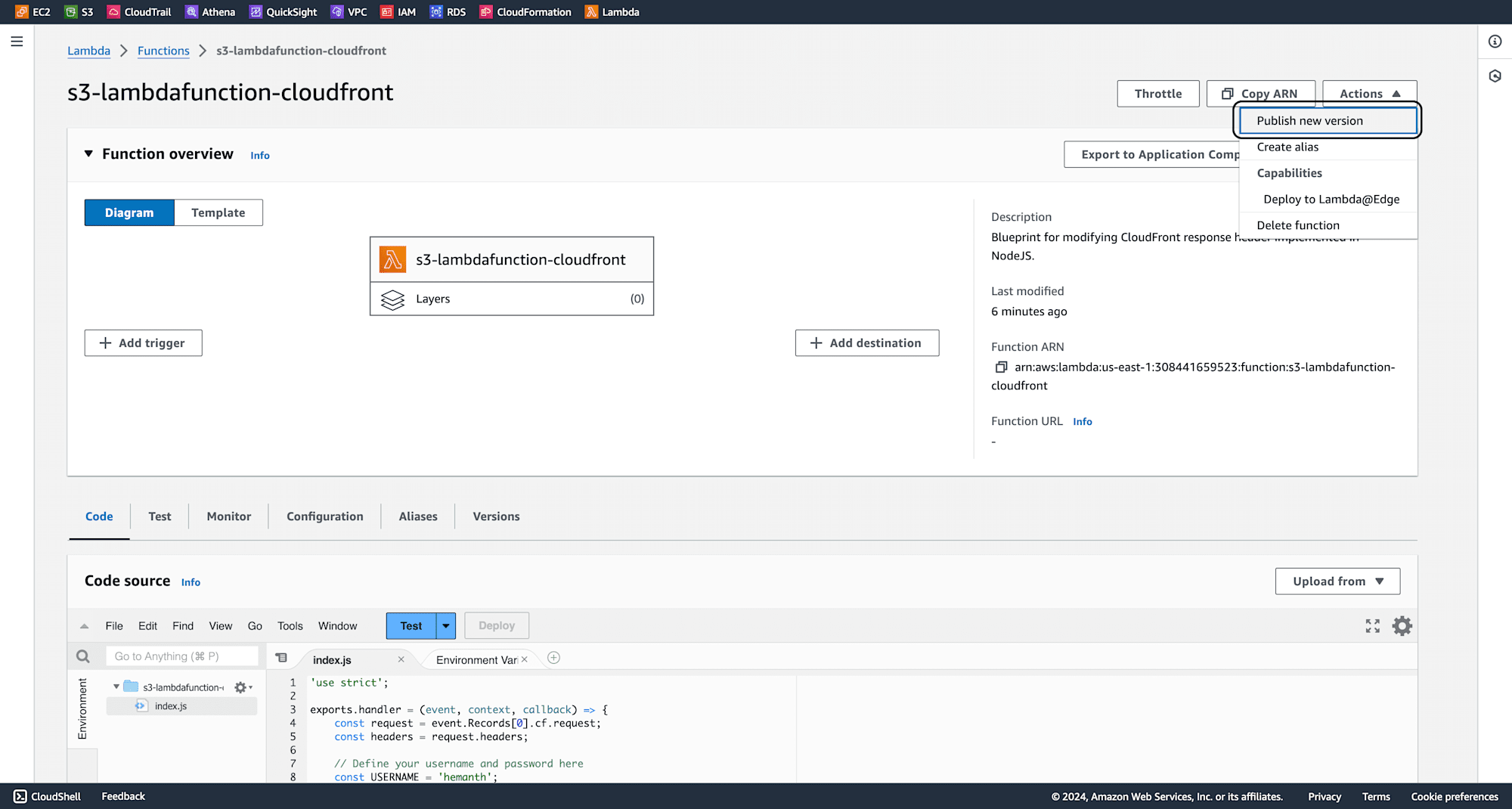1512x809 pixels.
Task: Open the Upload from dropdown
Action: tap(1337, 581)
